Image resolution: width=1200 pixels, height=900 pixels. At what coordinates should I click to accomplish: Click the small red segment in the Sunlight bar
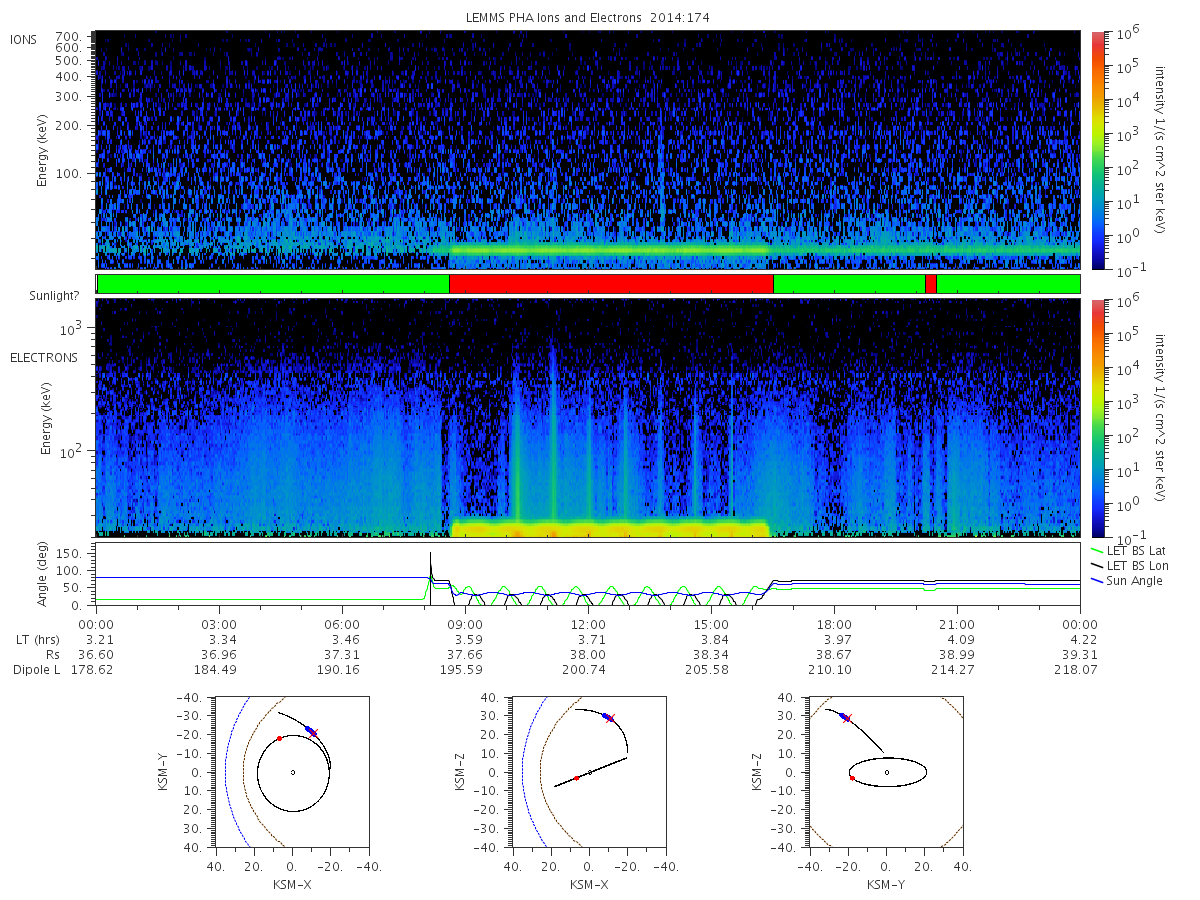tap(931, 284)
